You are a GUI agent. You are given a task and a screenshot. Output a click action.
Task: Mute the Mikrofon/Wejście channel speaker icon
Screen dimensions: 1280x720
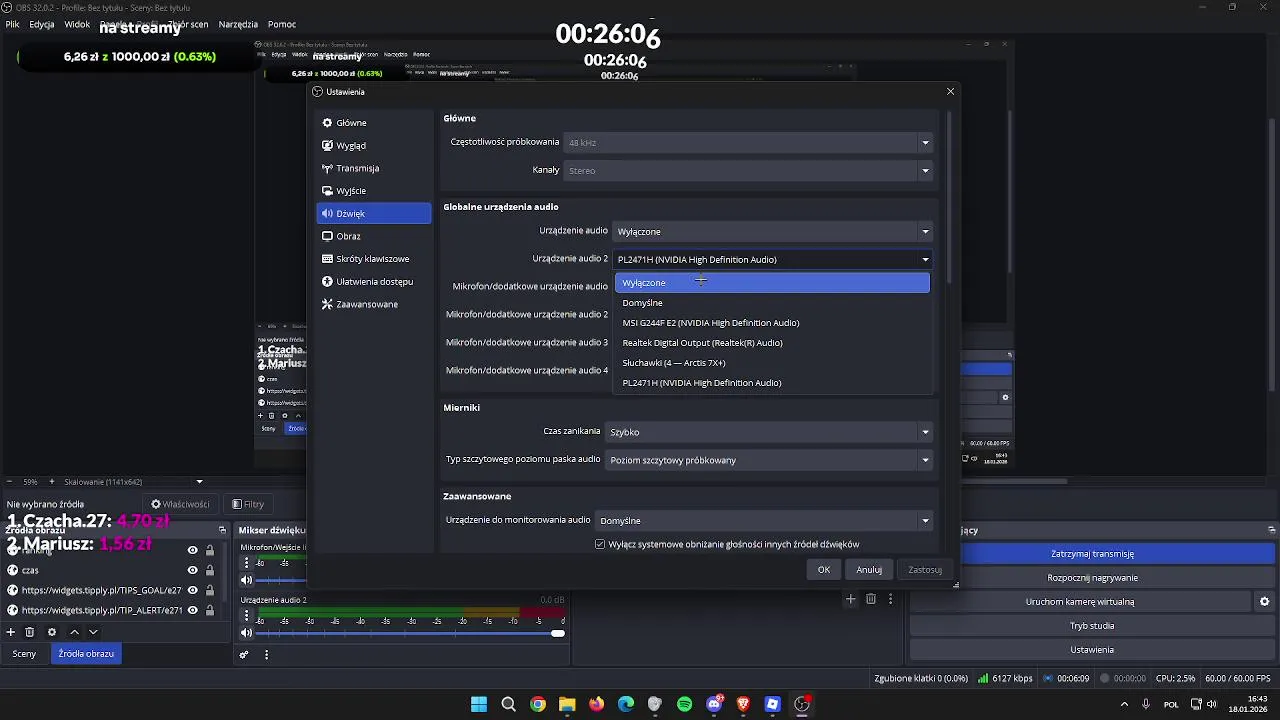coord(247,580)
